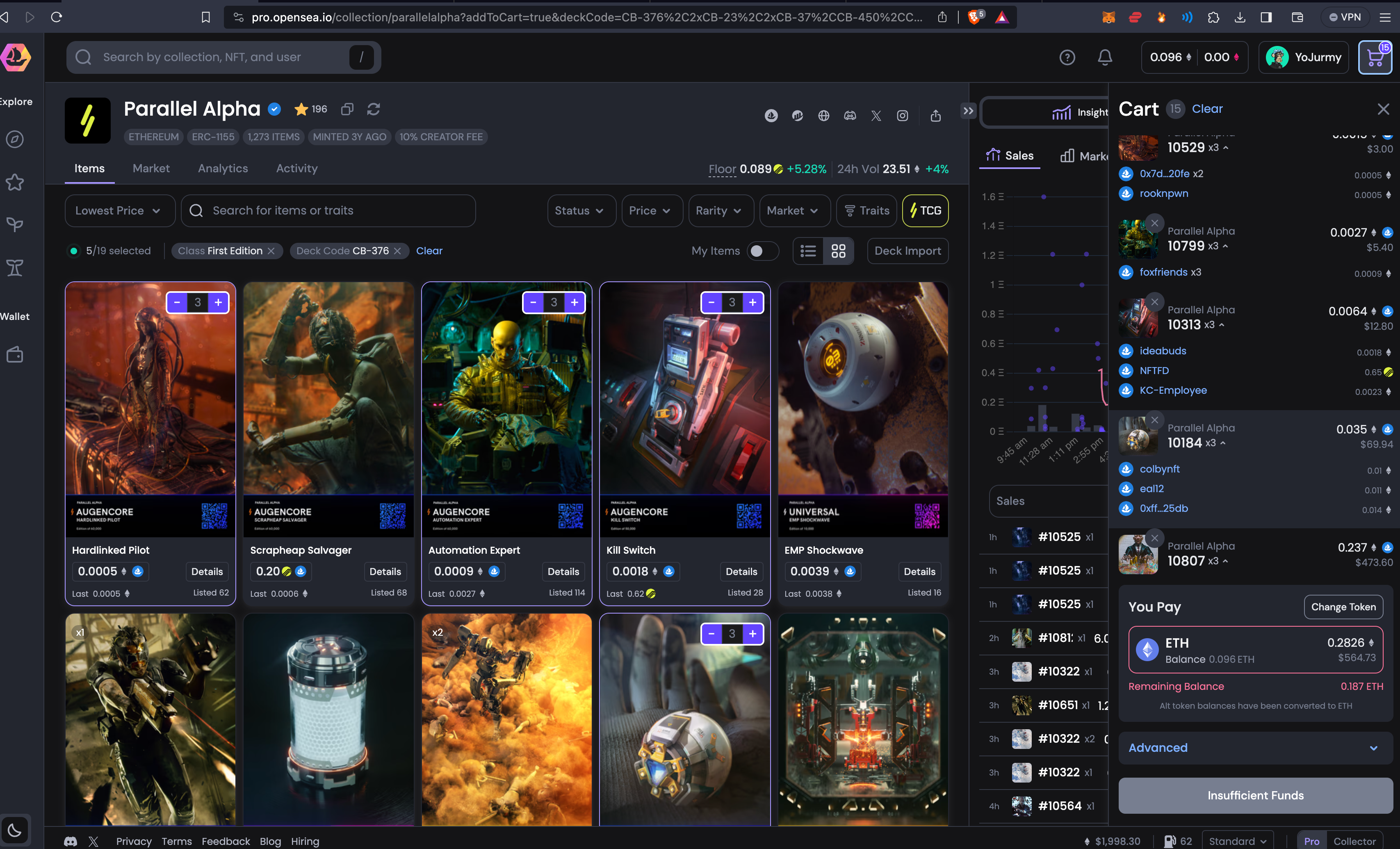This screenshot has width=1400, height=849.
Task: Open the Price filter dropdown
Action: click(652, 210)
